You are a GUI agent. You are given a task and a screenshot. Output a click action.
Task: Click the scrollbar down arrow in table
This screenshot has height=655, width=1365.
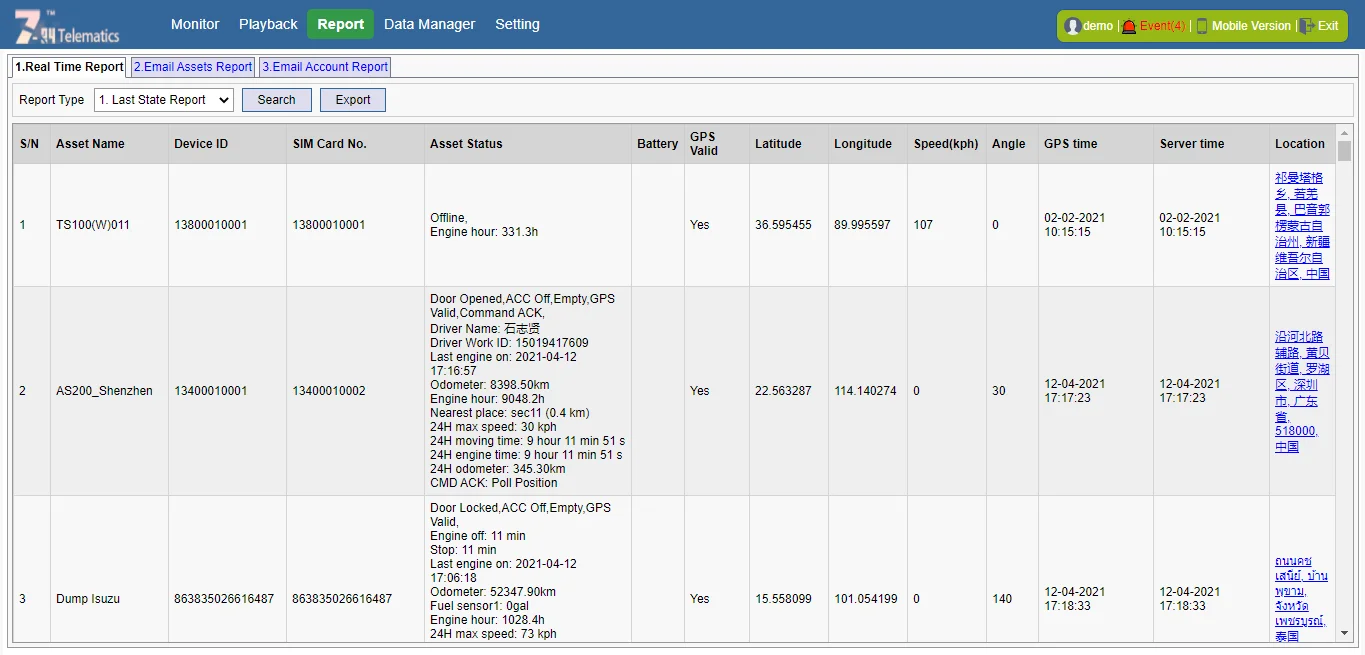point(1344,633)
